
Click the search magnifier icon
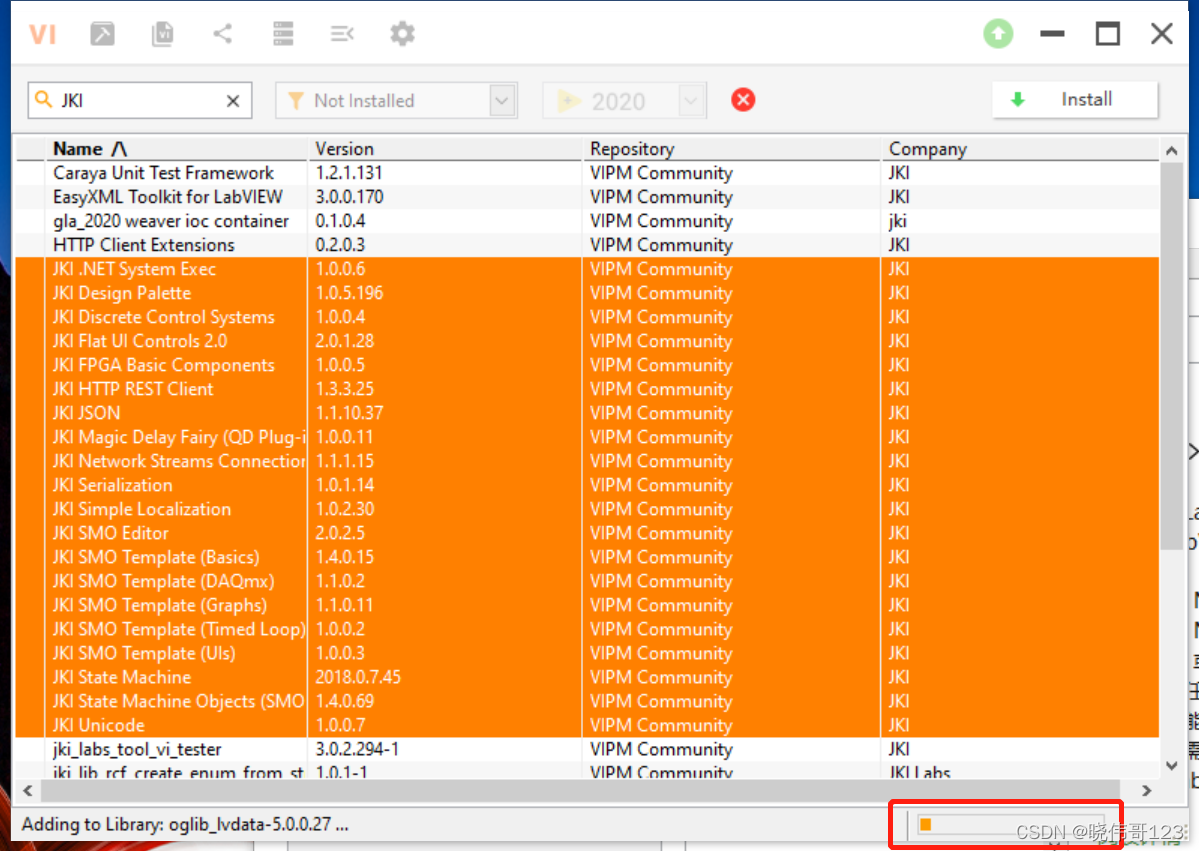(x=44, y=100)
